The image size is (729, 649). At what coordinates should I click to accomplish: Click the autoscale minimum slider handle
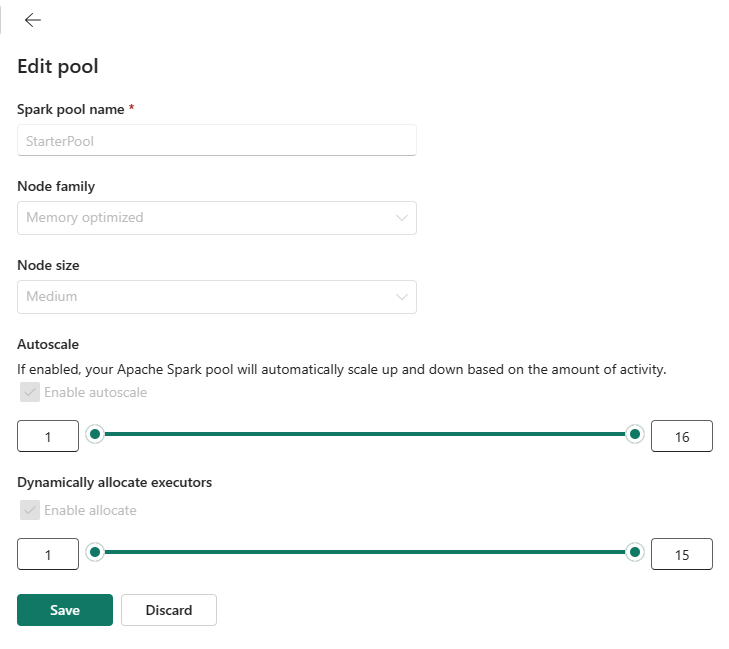[x=95, y=434]
